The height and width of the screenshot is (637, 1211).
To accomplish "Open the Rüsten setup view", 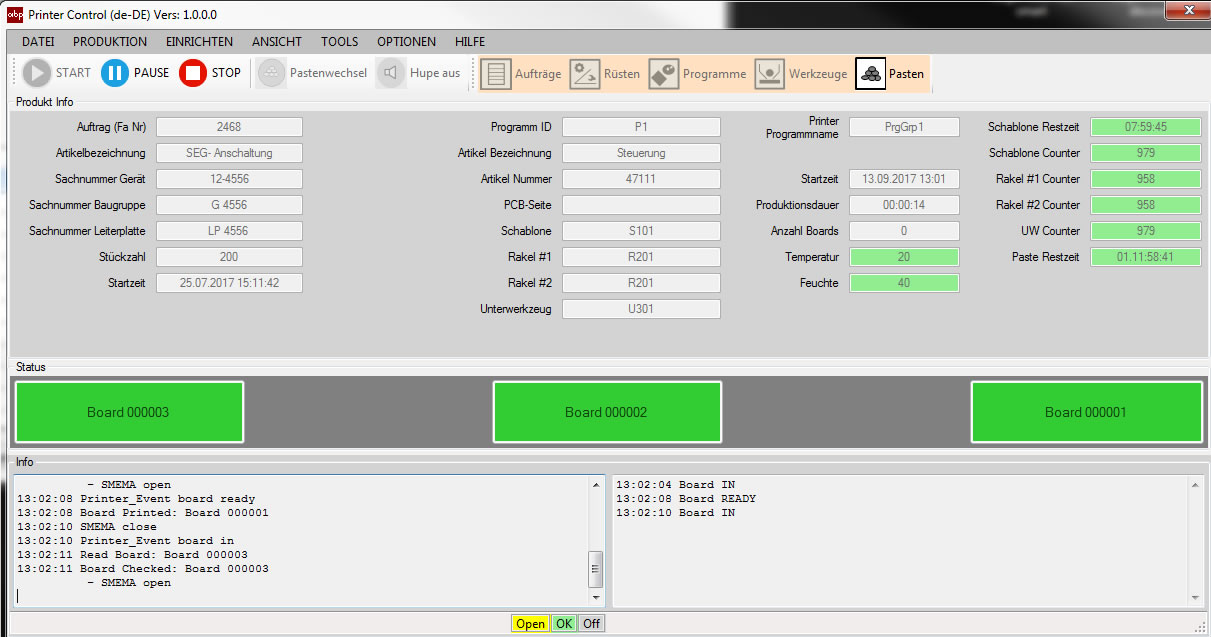I will coord(605,73).
